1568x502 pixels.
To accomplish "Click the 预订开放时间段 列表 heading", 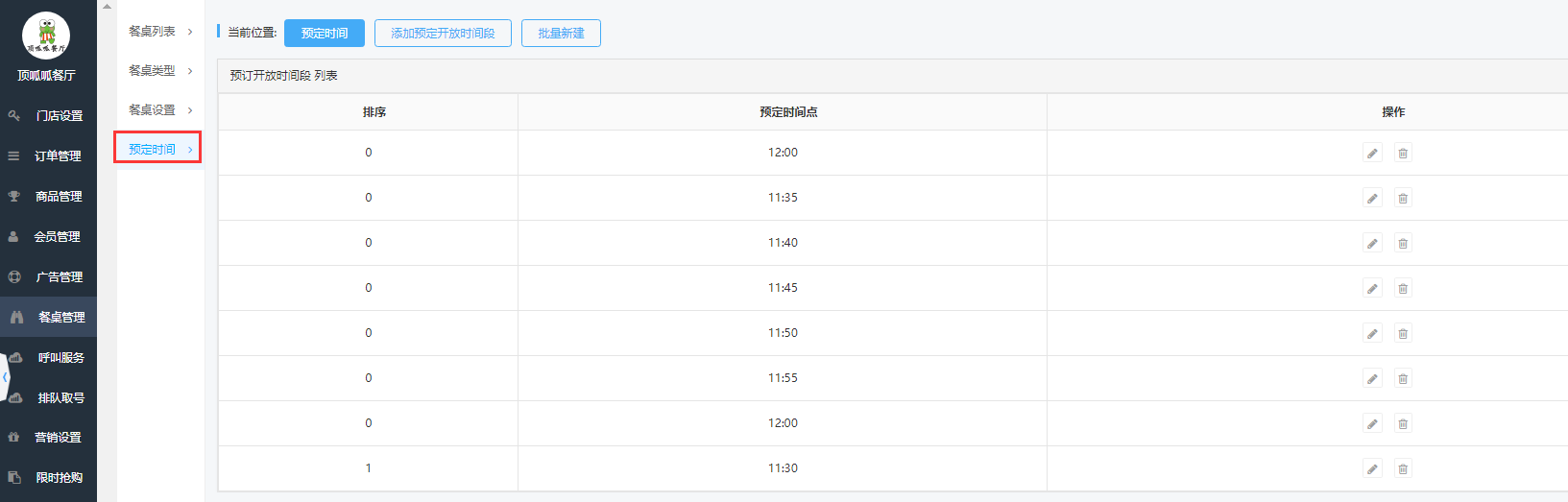I will 283,76.
